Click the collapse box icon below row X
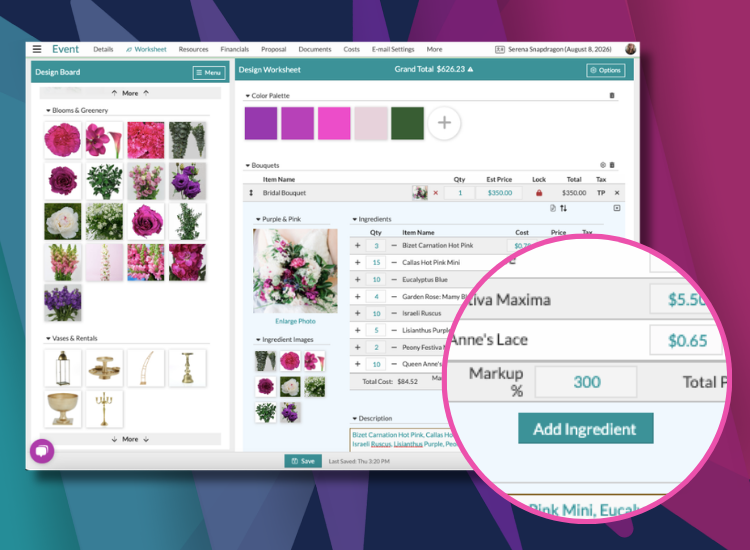The height and width of the screenshot is (550, 750). 617,208
